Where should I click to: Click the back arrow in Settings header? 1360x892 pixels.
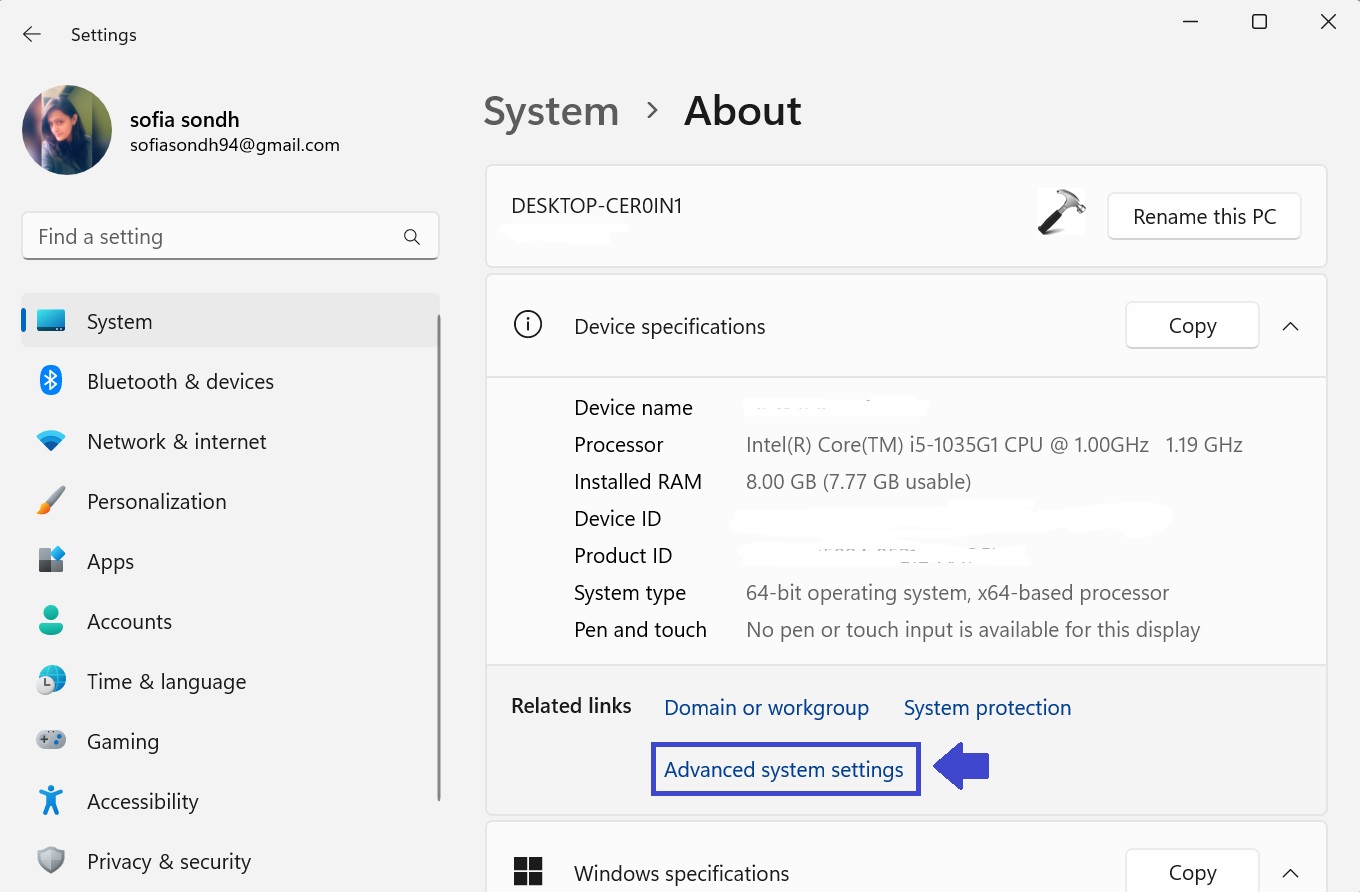coord(32,35)
